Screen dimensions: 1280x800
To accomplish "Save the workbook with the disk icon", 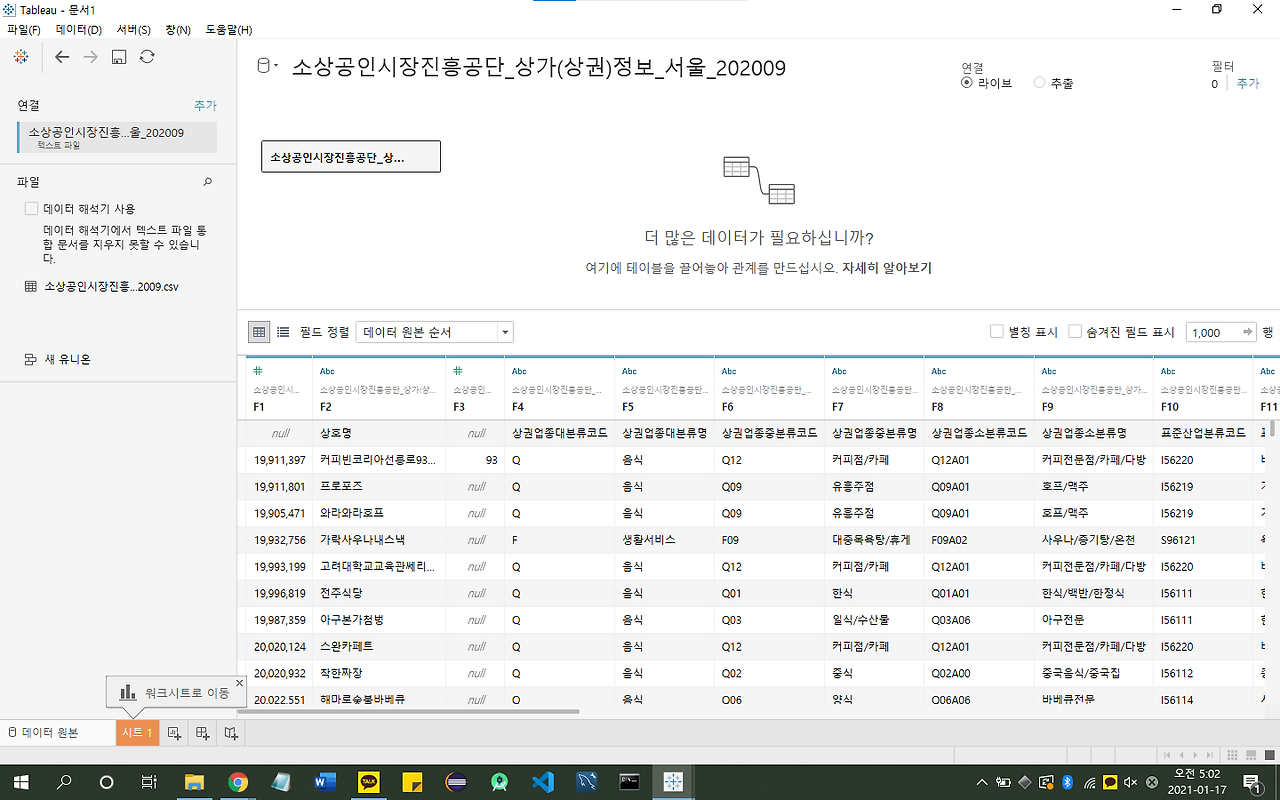I will click(x=119, y=57).
